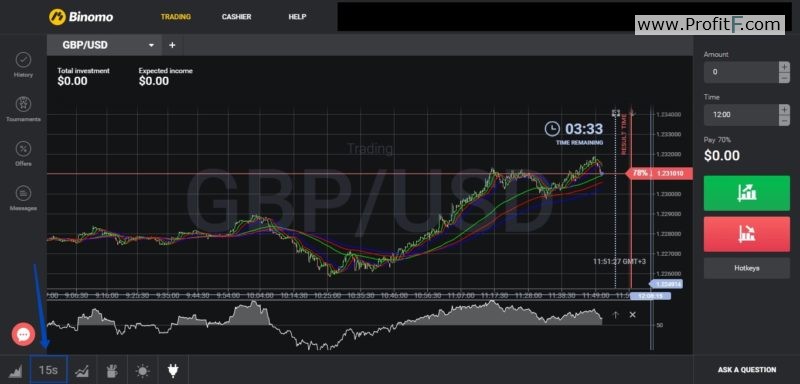Screen dimensions: 800x384
Task: Open the Offers percent icon
Action: click(x=23, y=148)
